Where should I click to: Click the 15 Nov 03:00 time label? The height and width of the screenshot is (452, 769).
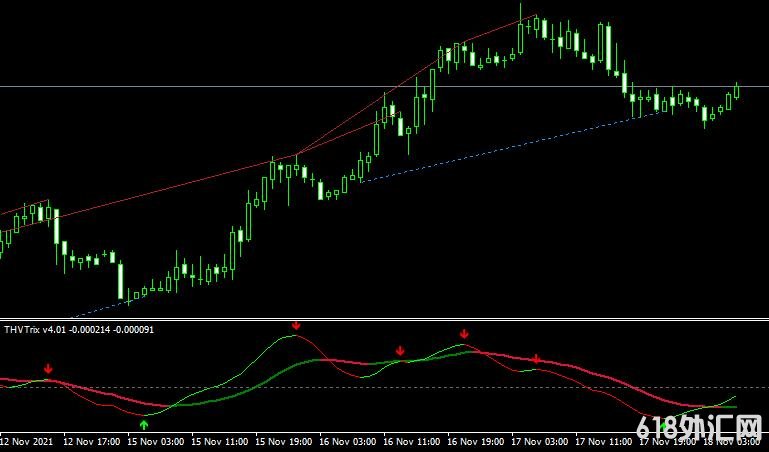[x=156, y=442]
